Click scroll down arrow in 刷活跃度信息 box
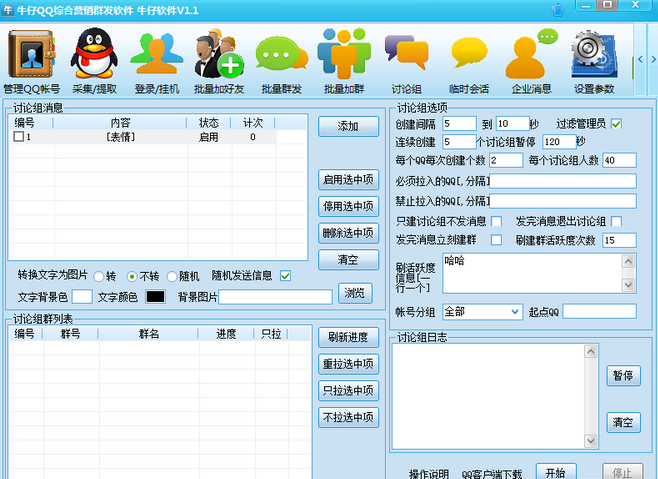 click(x=628, y=285)
